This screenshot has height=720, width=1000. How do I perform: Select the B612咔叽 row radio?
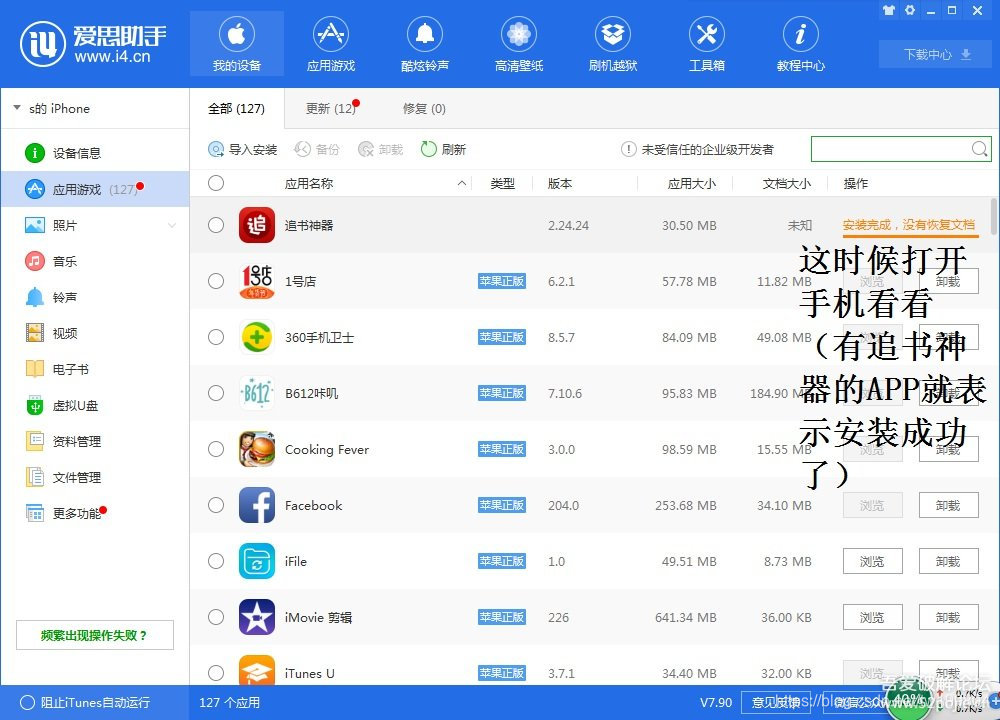pos(216,393)
